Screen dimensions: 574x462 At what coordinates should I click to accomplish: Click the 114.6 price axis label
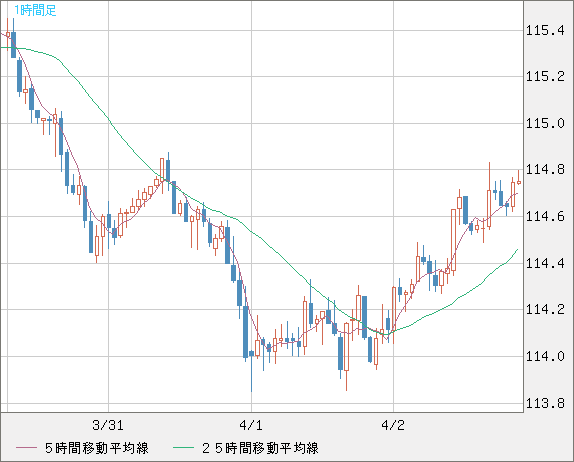click(545, 216)
